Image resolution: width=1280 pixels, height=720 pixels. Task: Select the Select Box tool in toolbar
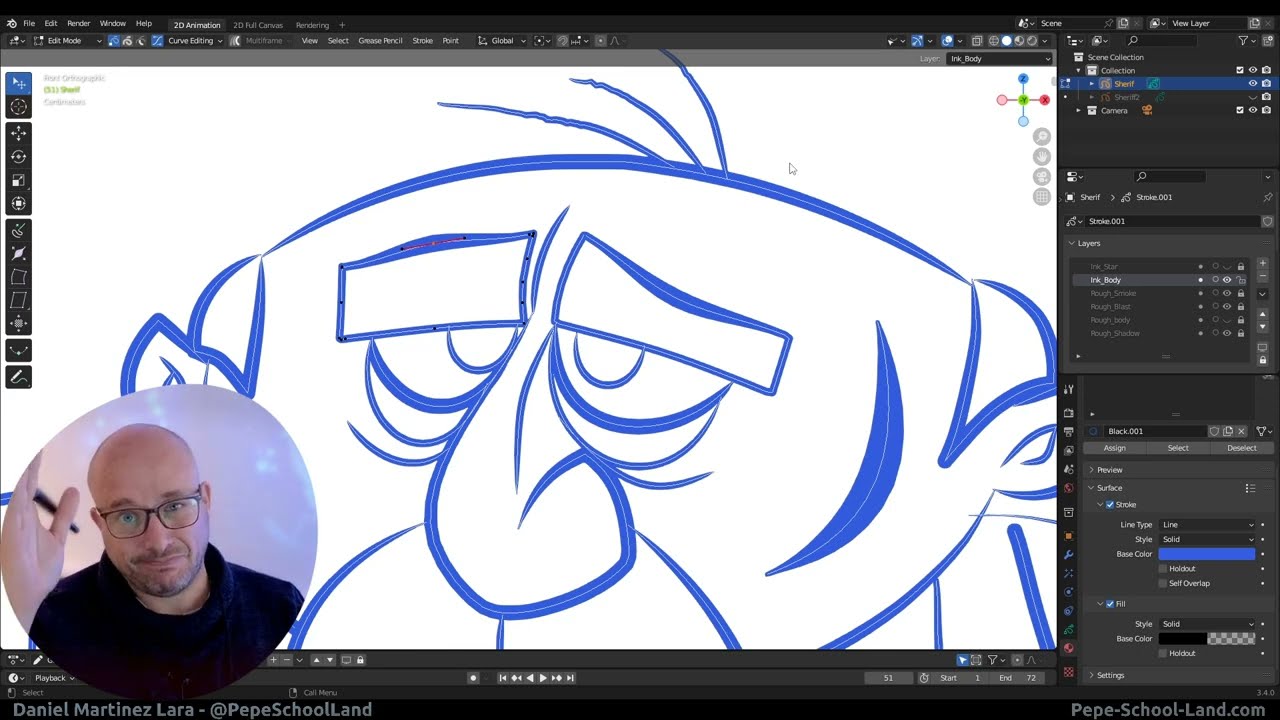click(x=19, y=83)
